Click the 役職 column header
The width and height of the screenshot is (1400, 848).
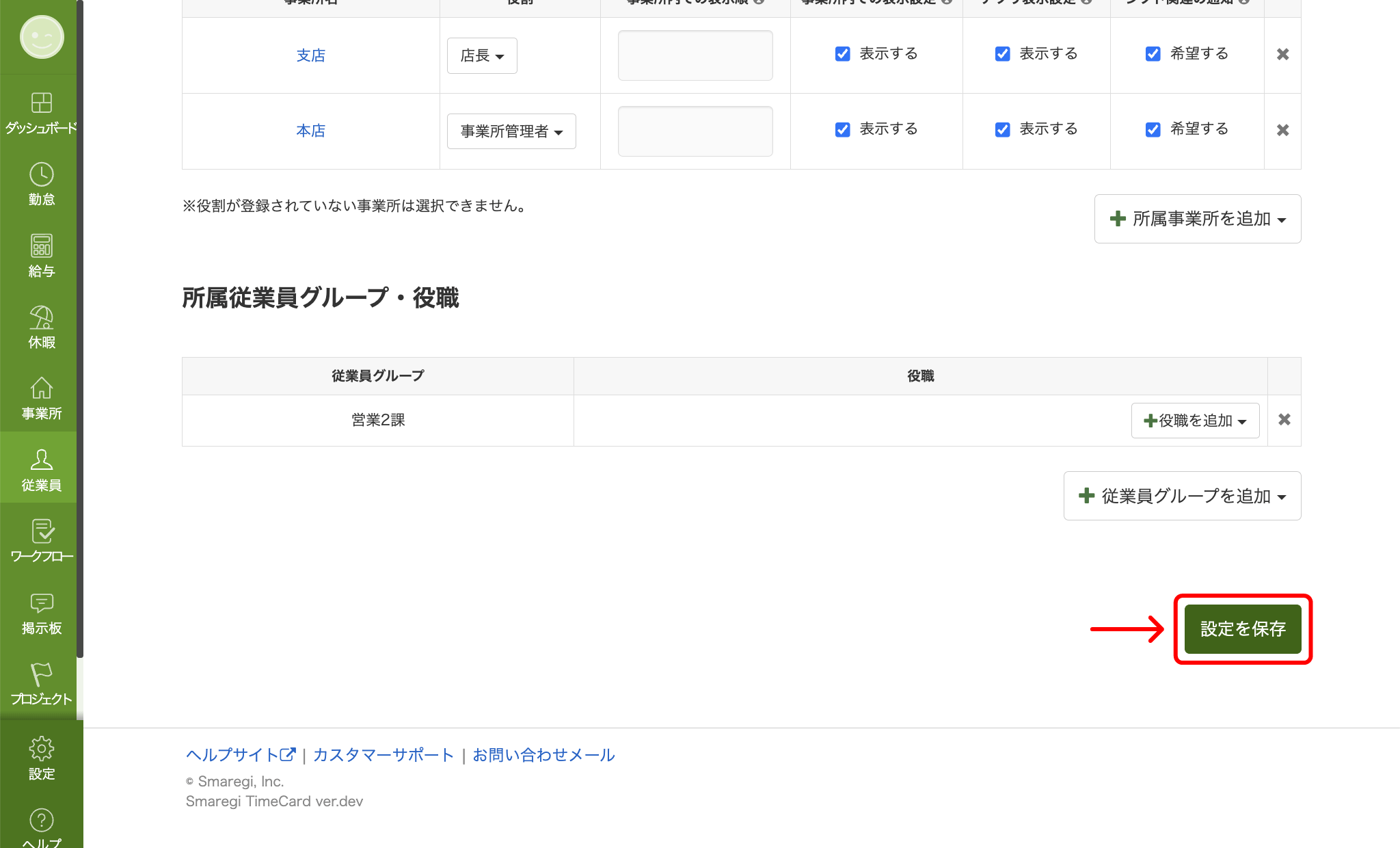(x=921, y=376)
